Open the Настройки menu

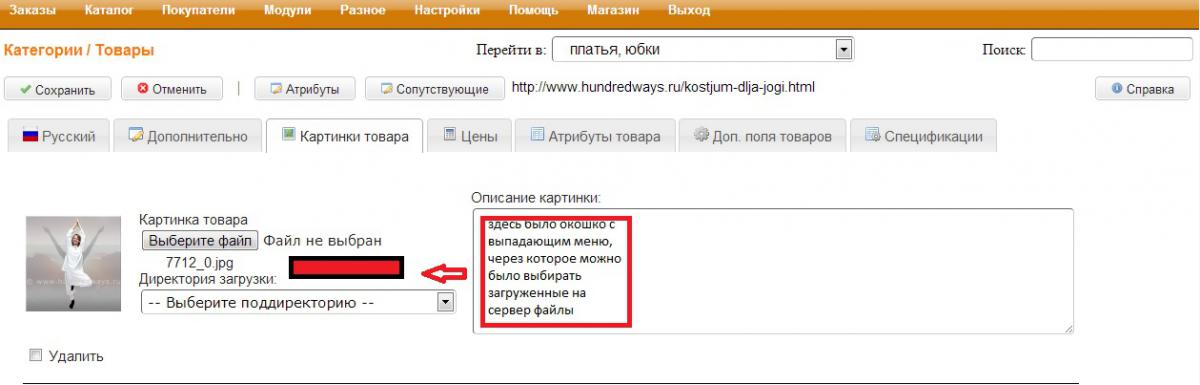[x=446, y=11]
